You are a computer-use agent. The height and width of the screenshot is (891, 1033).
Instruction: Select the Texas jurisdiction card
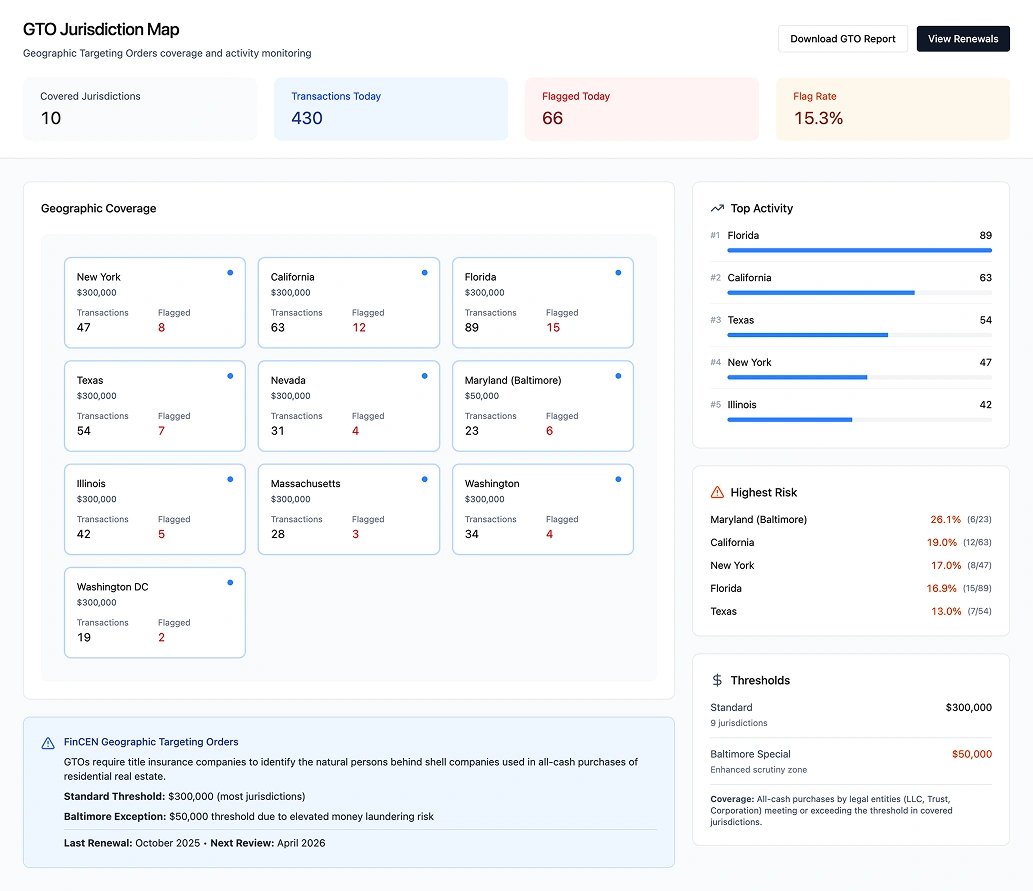[154, 406]
